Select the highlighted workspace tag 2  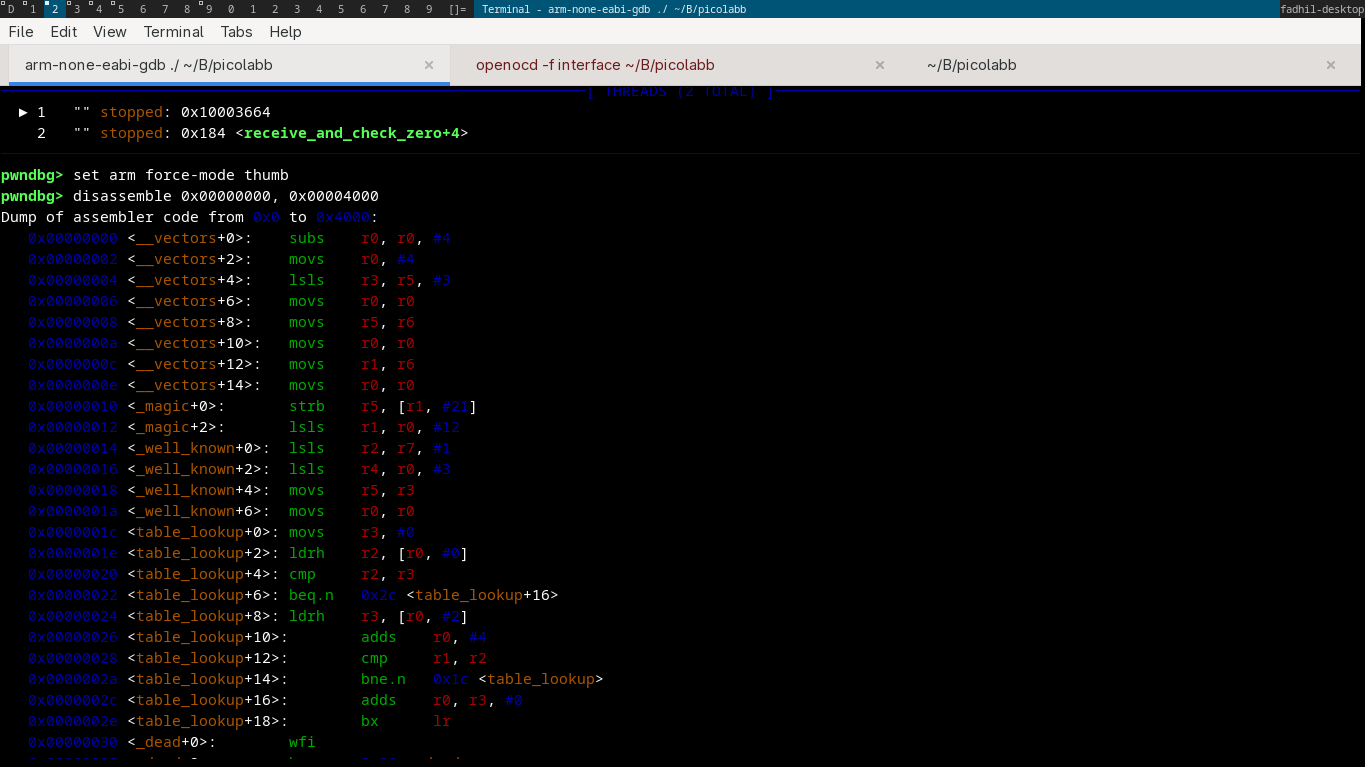55,9
